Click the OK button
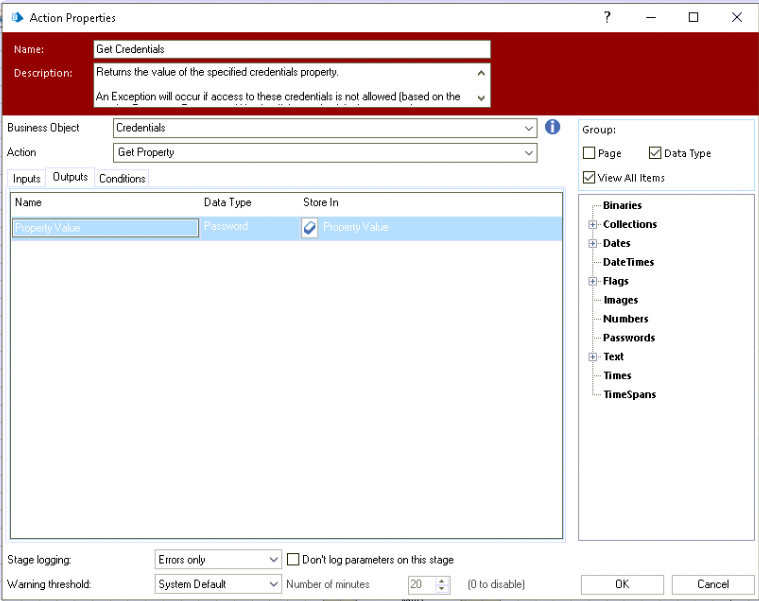Image resolution: width=759 pixels, height=601 pixels. 622,584
